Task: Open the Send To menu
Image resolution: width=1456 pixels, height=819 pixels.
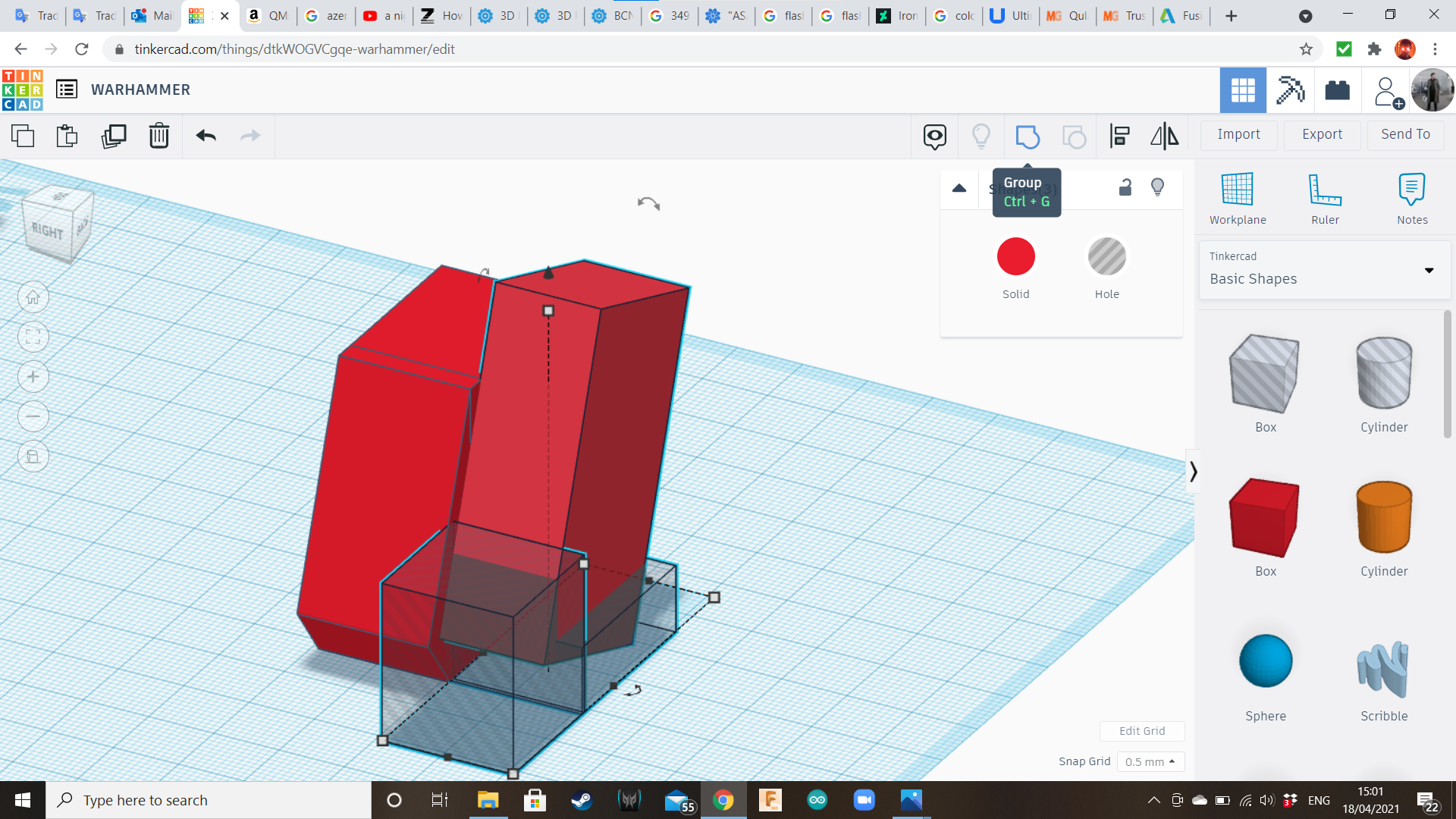Action: 1405,134
